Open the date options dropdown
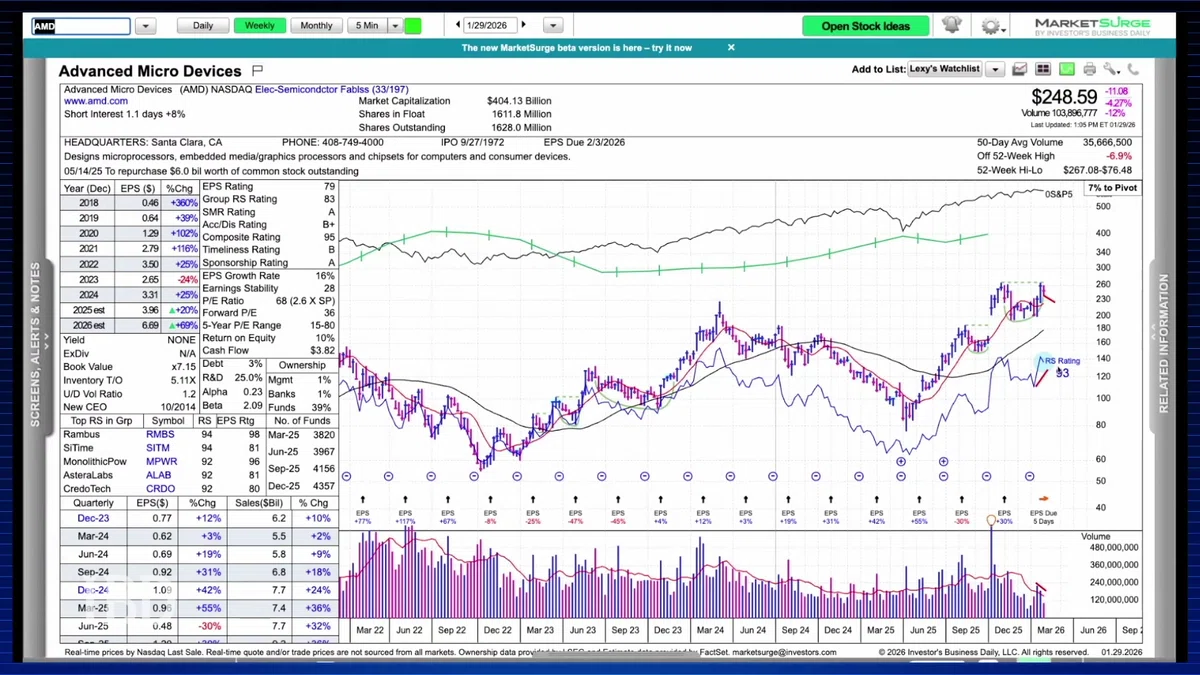Screen dimensions: 1200x675 (554, 26)
